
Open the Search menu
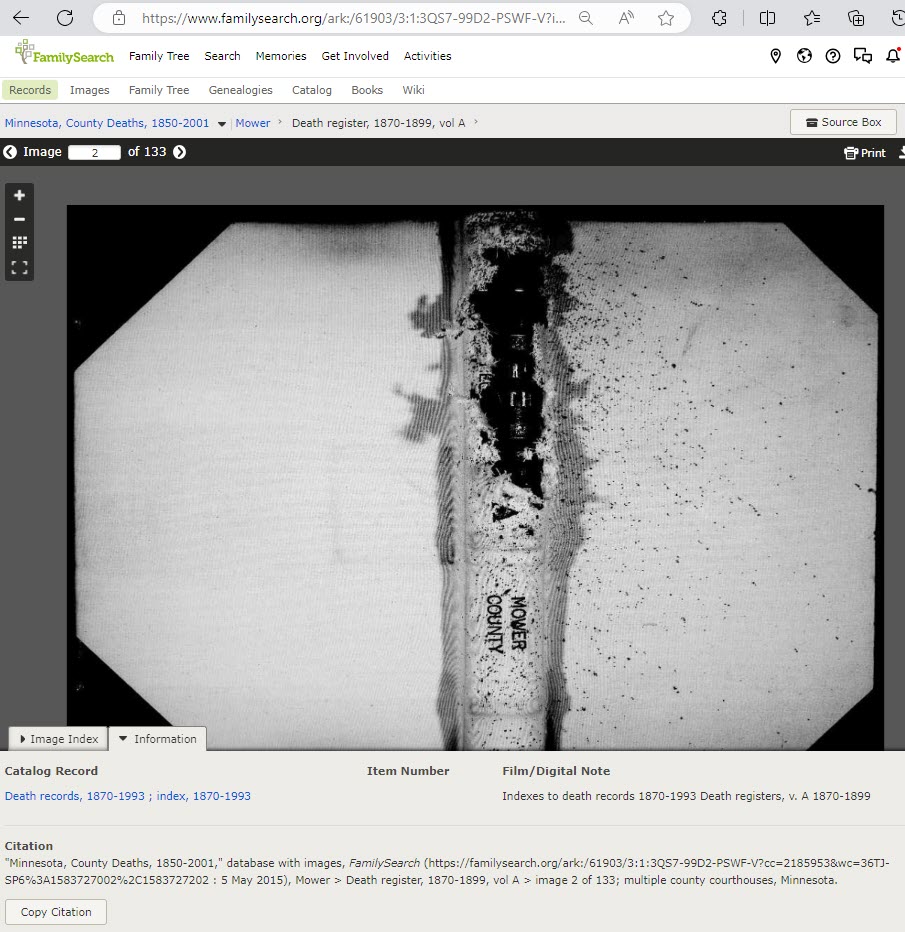pyautogui.click(x=222, y=56)
